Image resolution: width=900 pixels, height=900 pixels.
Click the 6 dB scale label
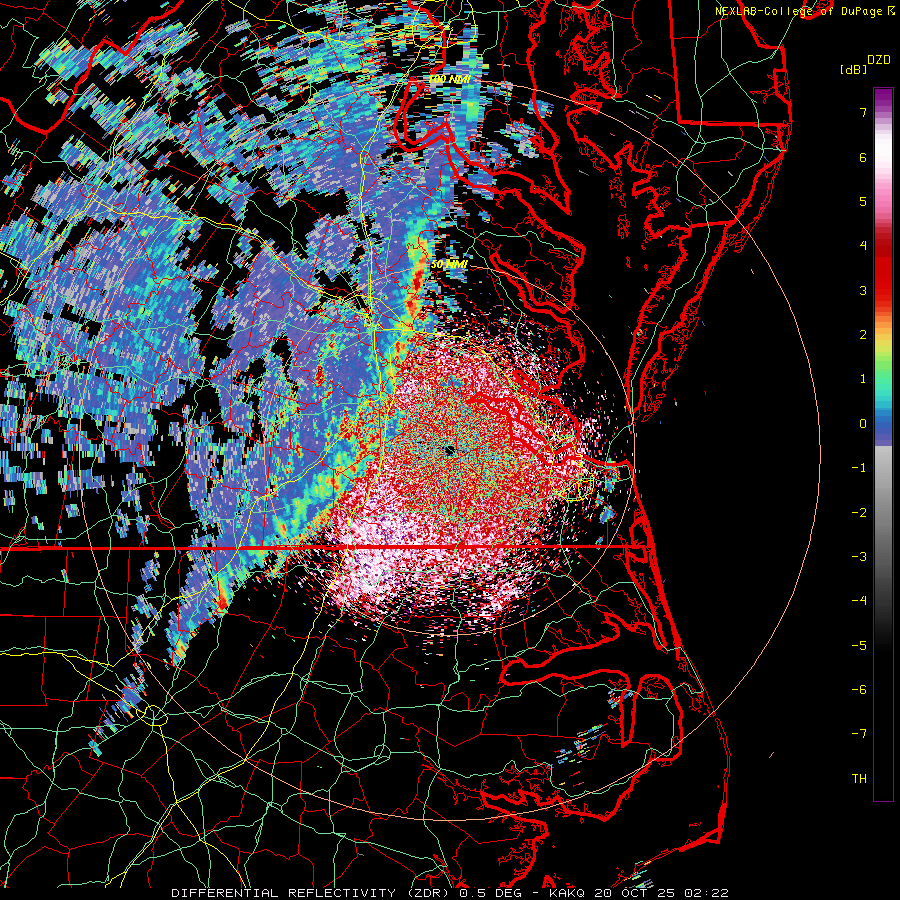coord(863,157)
